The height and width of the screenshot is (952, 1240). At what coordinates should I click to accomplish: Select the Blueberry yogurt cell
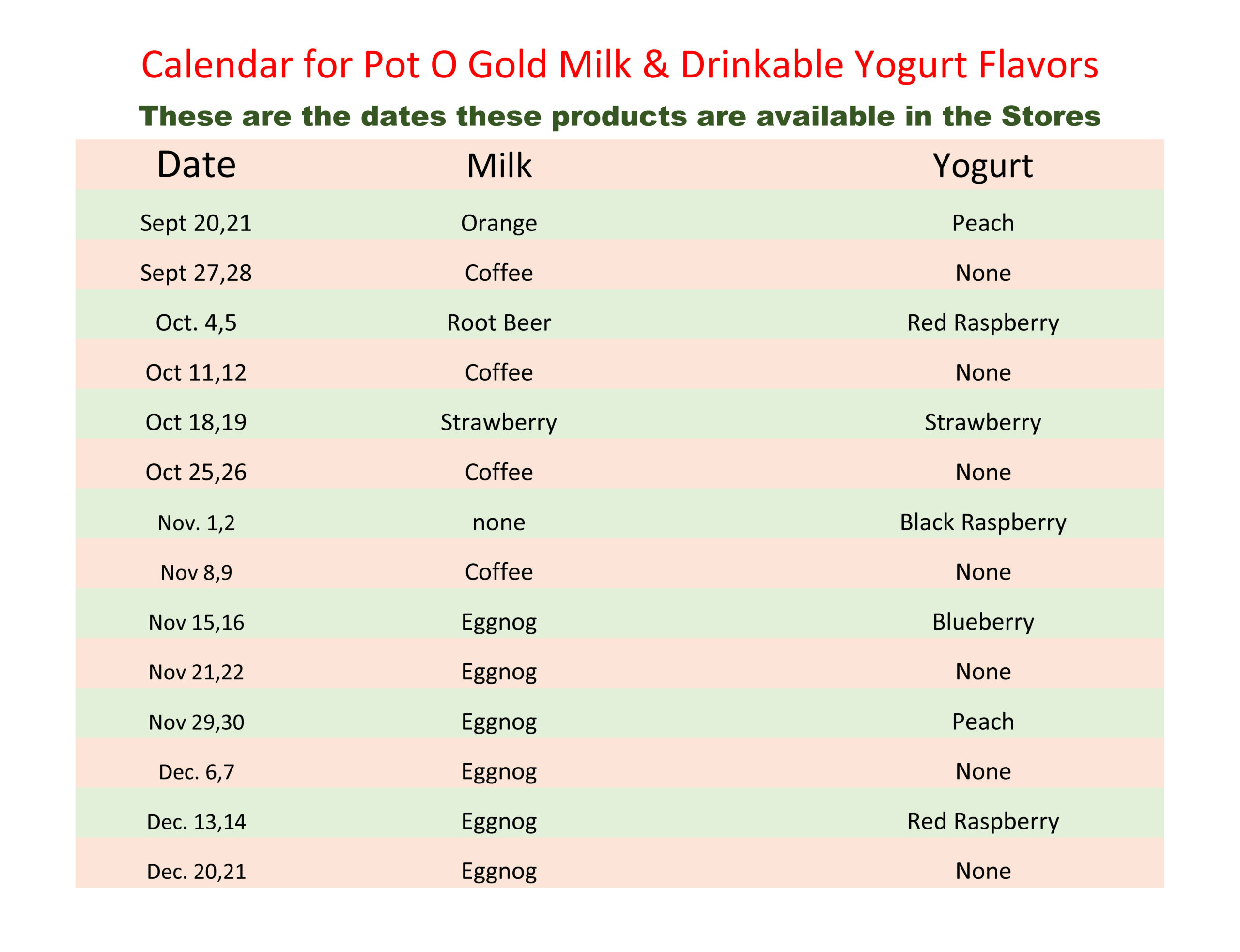[983, 622]
